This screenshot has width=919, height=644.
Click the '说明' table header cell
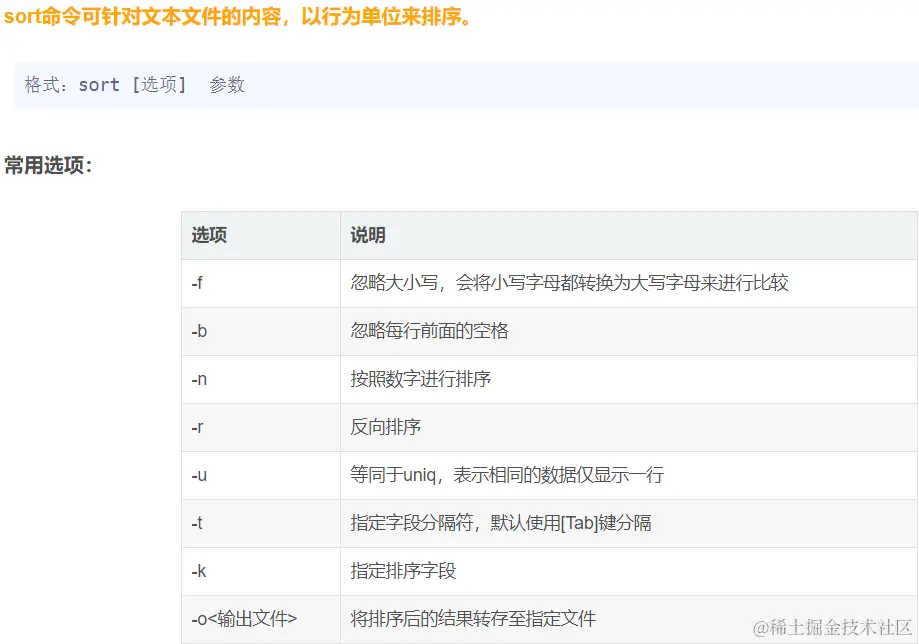629,236
